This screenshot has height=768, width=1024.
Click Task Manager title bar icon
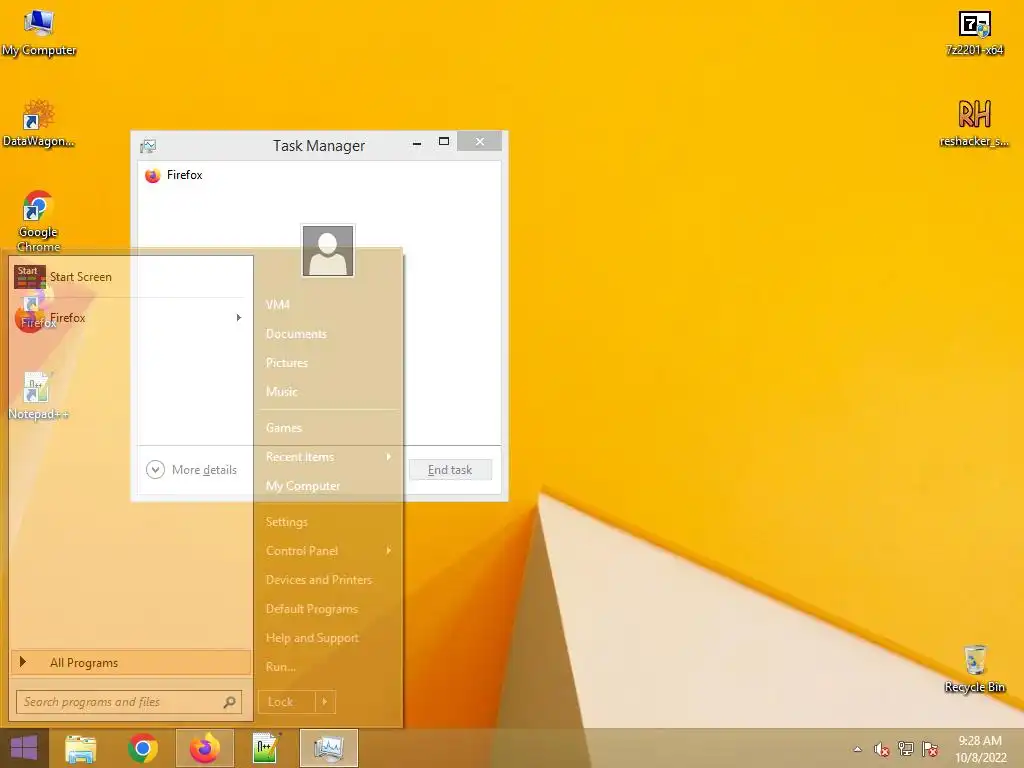point(148,146)
